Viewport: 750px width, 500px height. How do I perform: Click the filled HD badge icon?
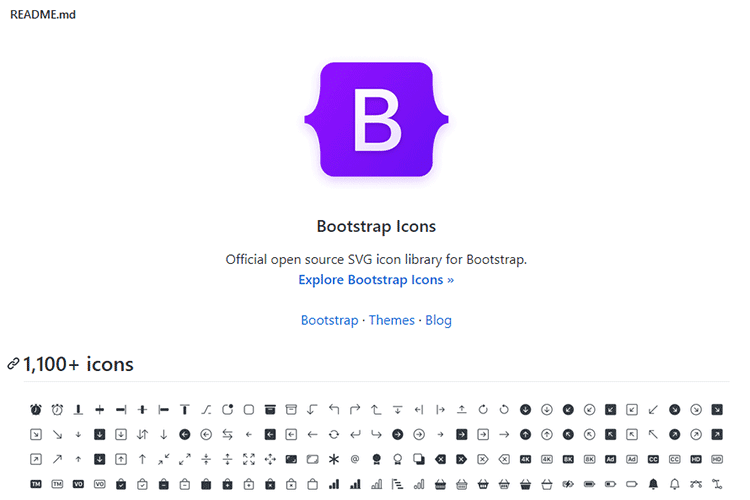696,459
